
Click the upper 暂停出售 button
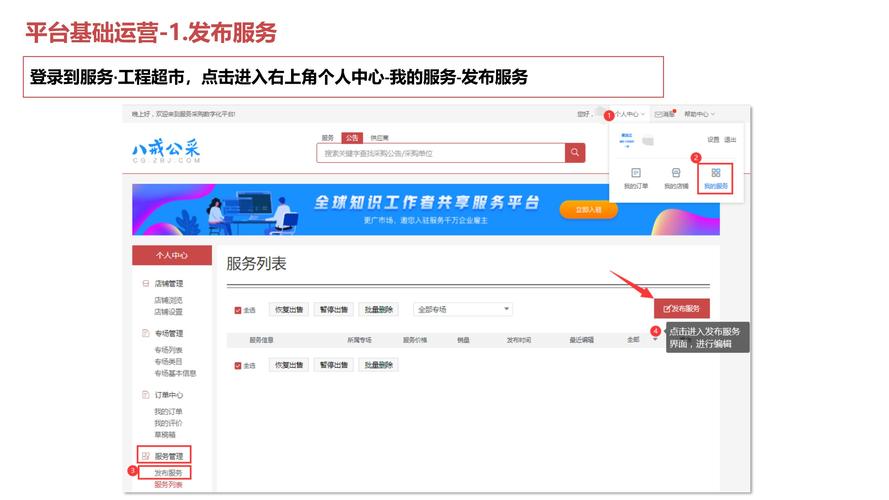[333, 310]
